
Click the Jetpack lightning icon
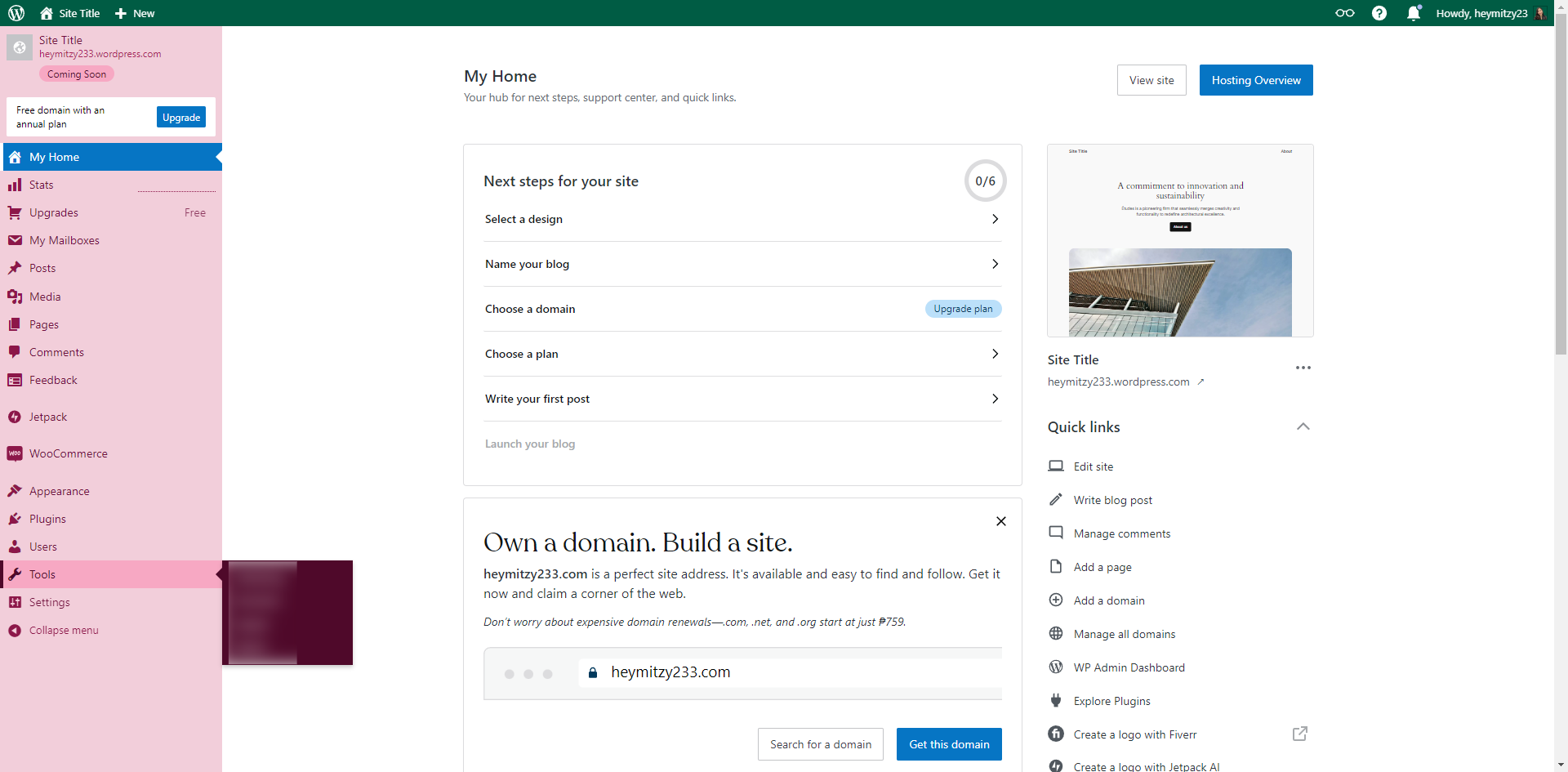(x=15, y=417)
